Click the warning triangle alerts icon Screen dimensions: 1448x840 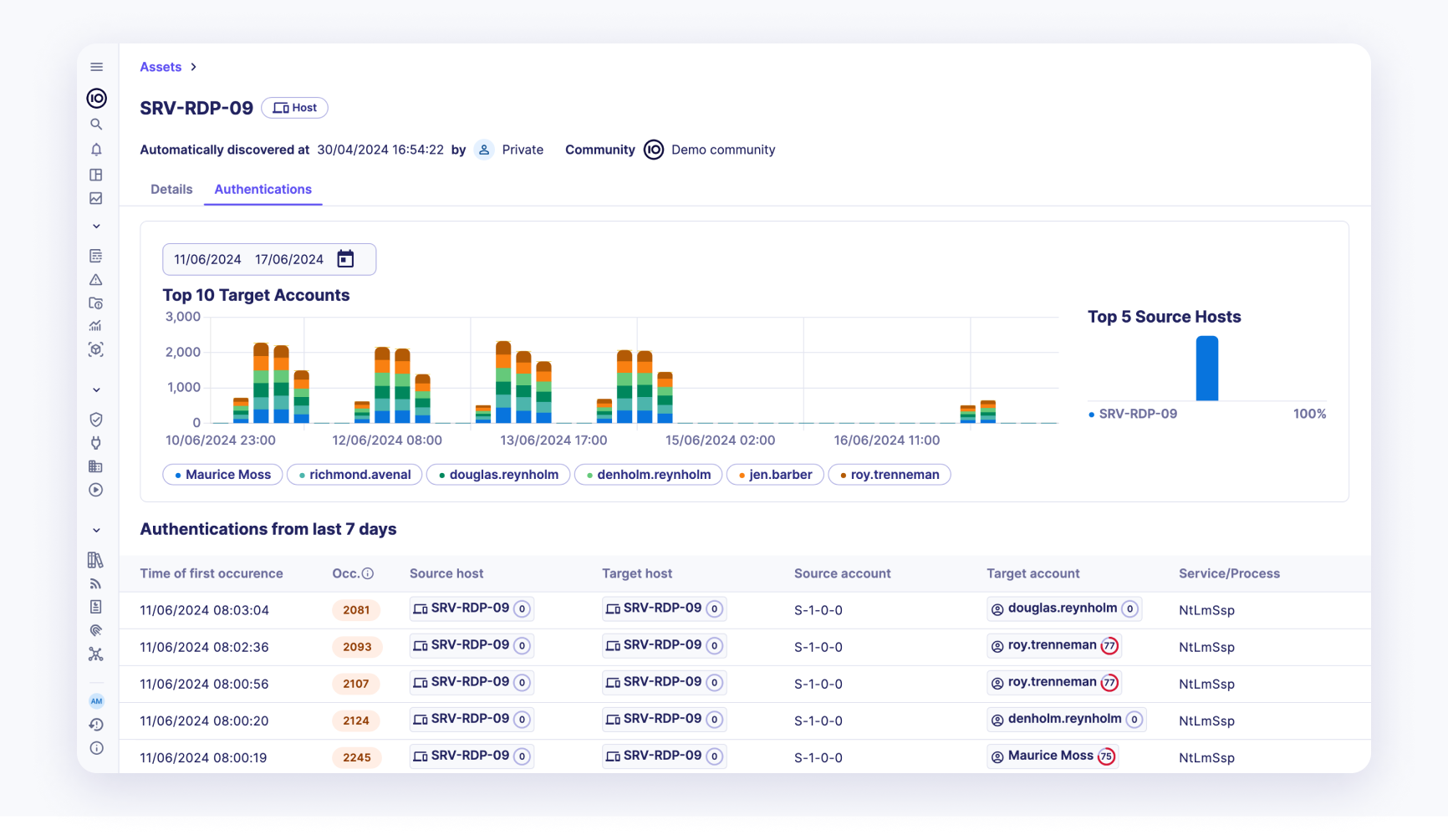(x=96, y=280)
